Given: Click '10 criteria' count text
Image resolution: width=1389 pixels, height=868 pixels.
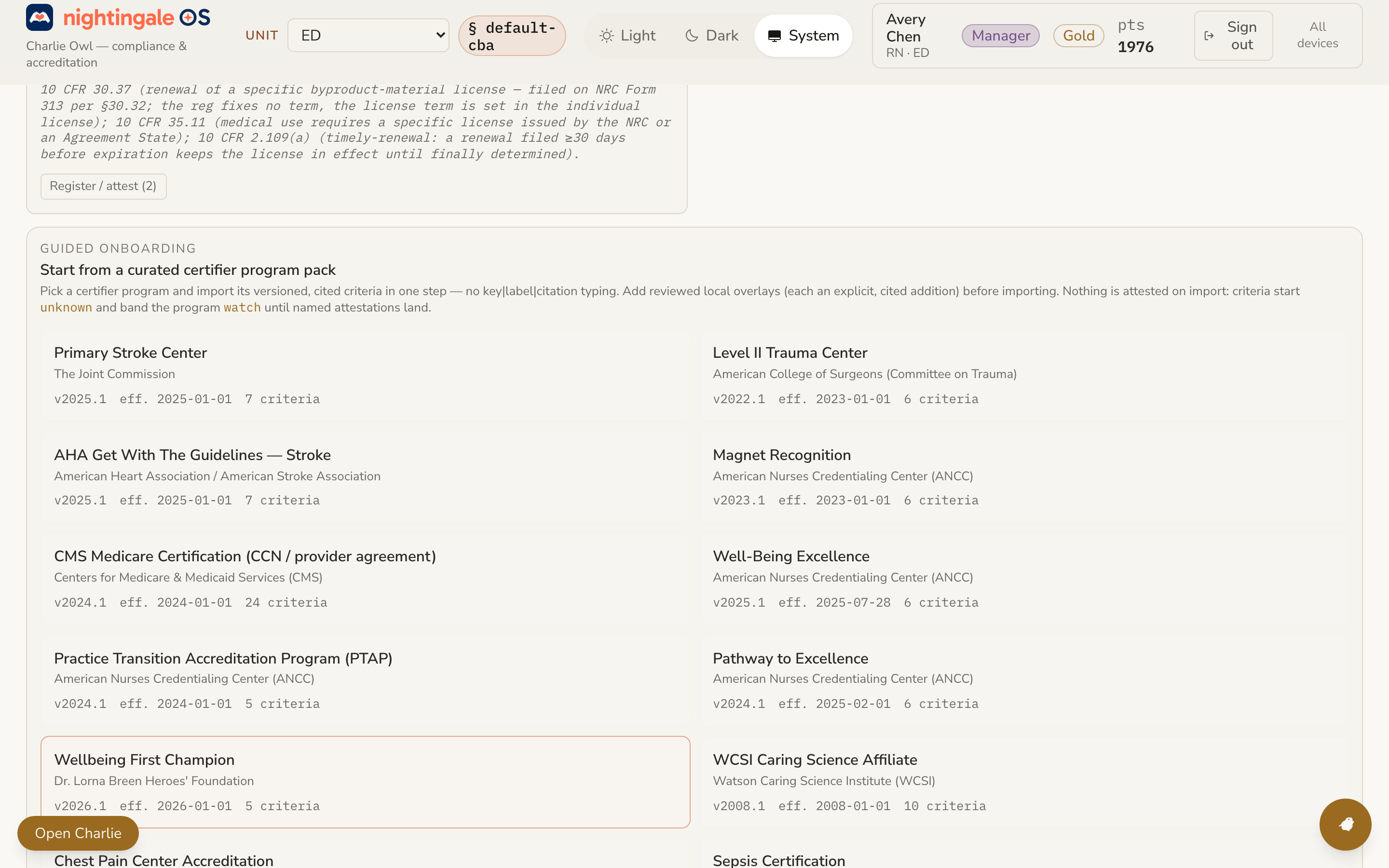Looking at the screenshot, I should (945, 806).
